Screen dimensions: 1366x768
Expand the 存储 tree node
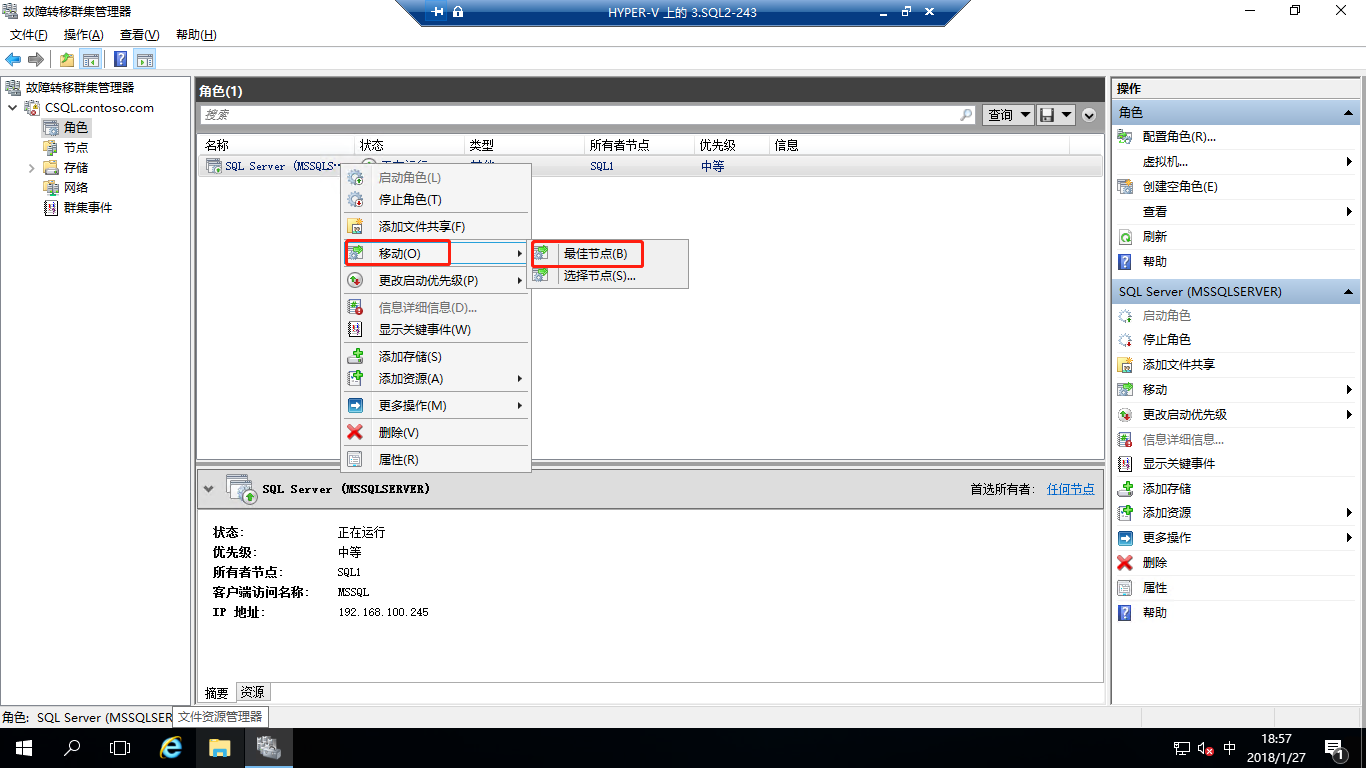tap(32, 167)
